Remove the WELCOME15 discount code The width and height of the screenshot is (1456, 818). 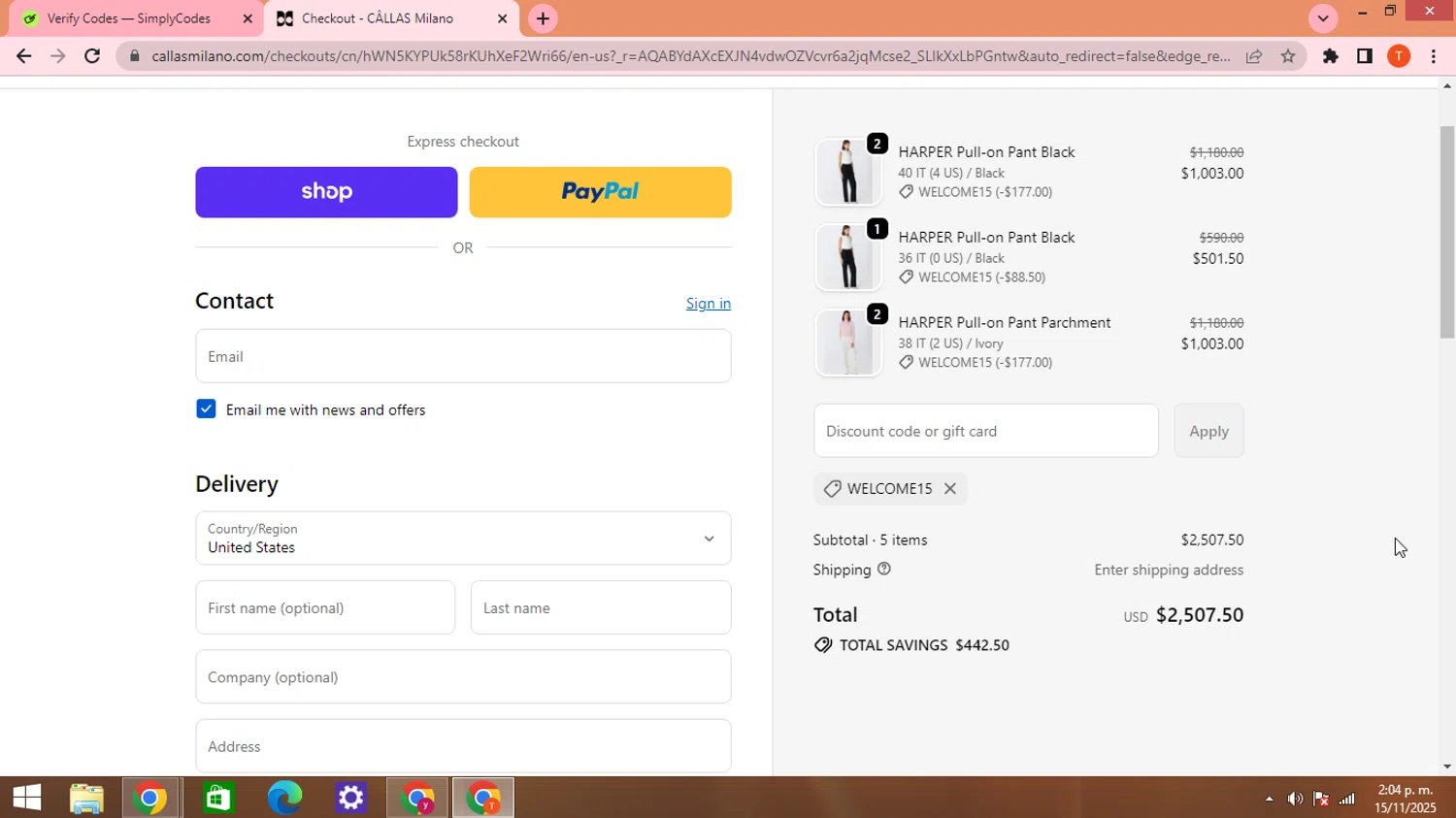(x=950, y=489)
